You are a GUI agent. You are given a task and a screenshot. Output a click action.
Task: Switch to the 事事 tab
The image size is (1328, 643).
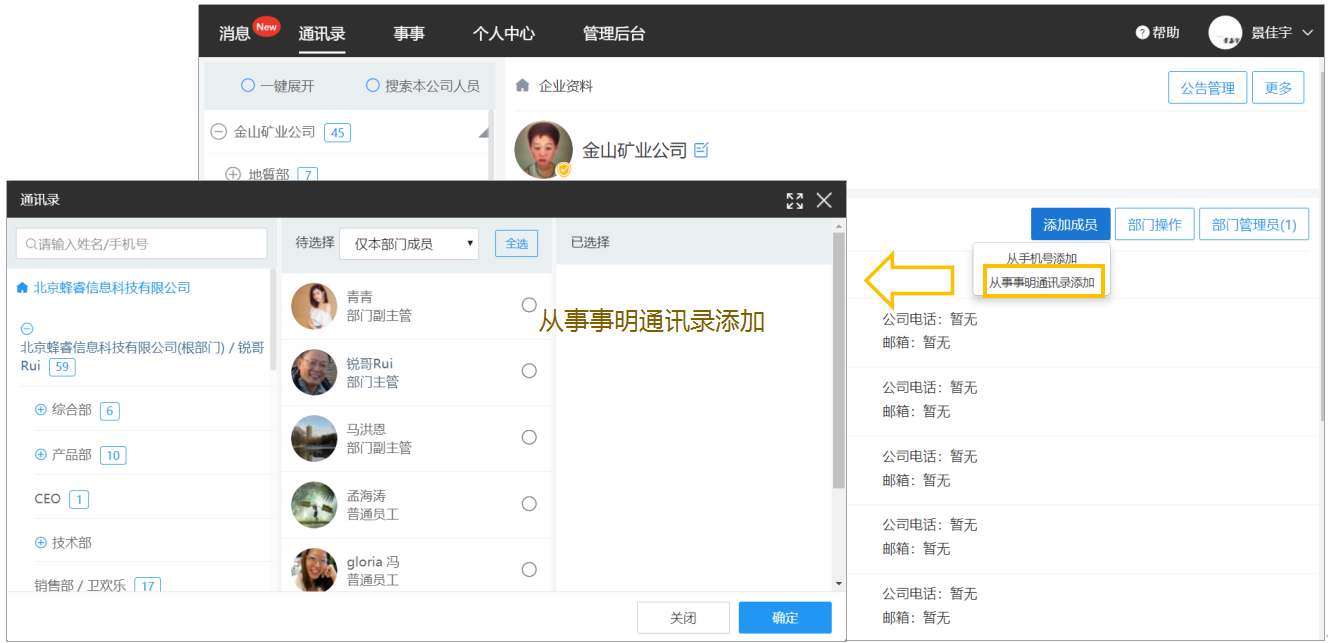pos(409,33)
